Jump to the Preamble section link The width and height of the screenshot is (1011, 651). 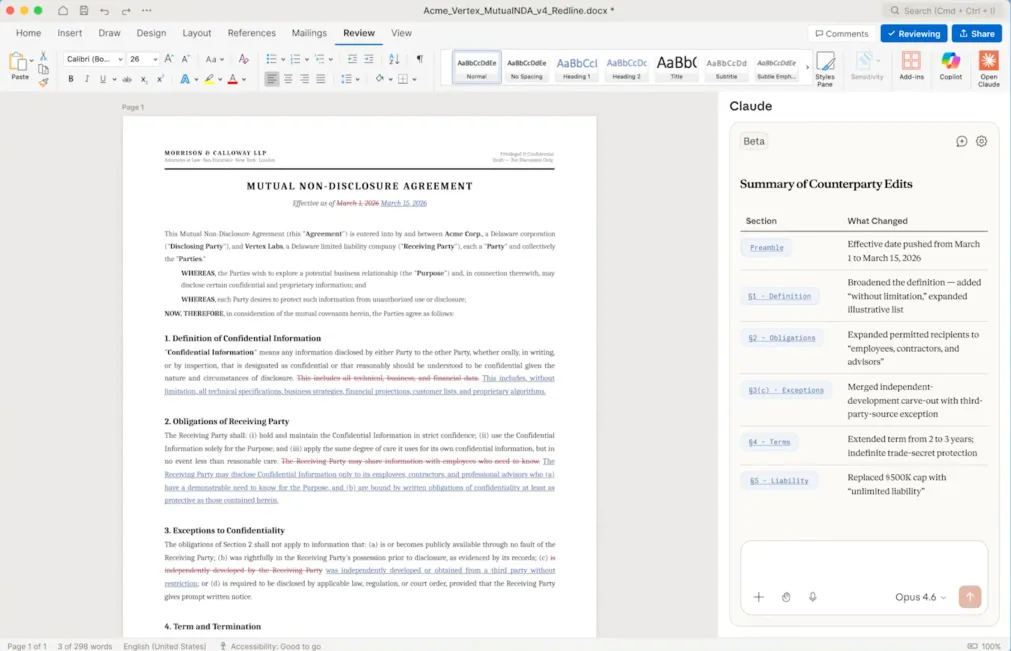(x=767, y=248)
